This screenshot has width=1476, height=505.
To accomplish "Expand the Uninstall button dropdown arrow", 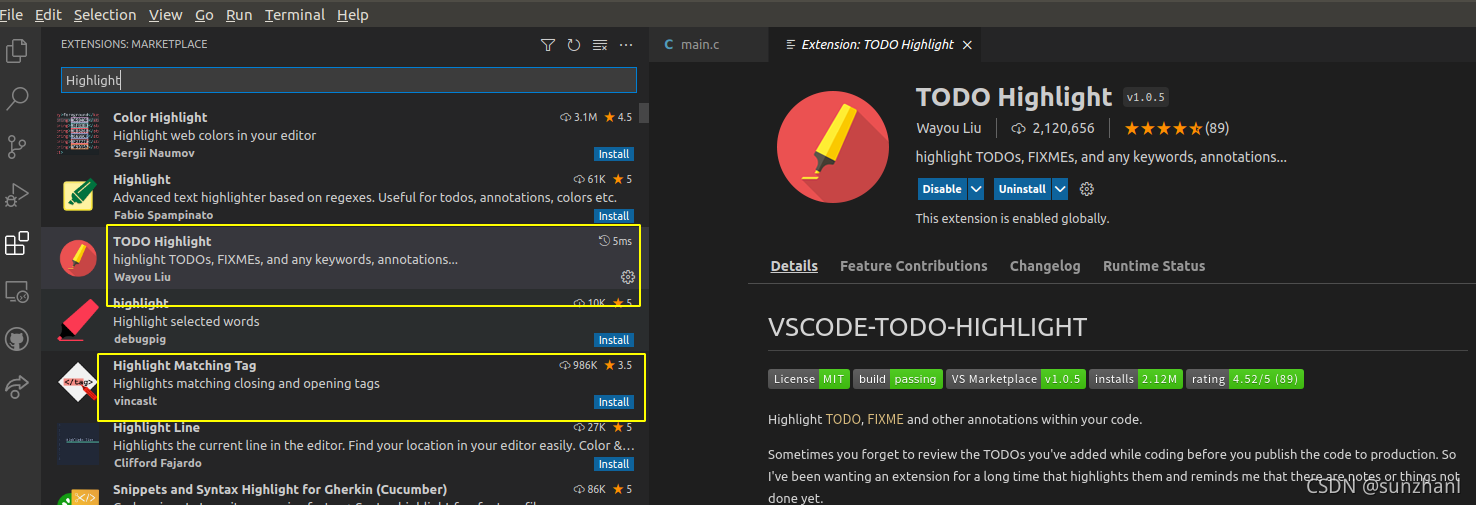I will pyautogui.click(x=1060, y=189).
